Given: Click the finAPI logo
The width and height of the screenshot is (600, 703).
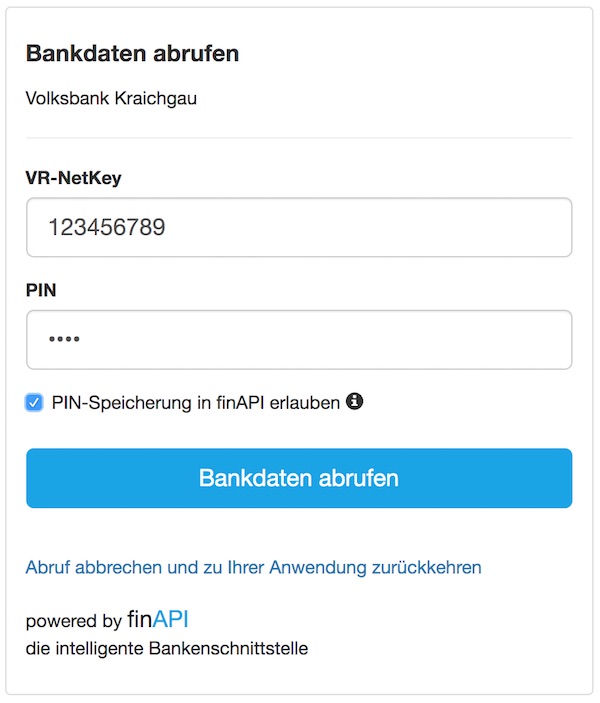Looking at the screenshot, I should (x=158, y=620).
